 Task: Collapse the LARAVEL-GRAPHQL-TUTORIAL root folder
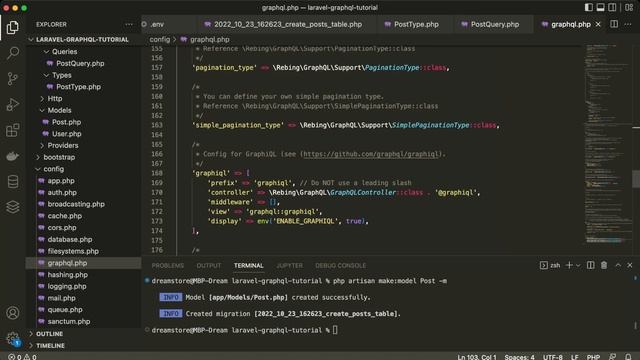[x=82, y=40]
